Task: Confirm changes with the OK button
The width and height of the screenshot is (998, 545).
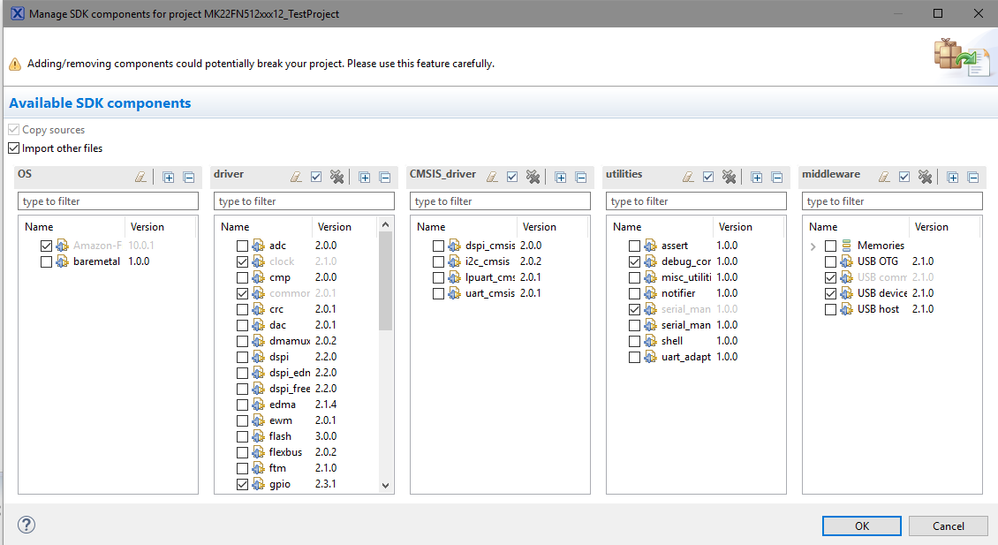Action: 861,526
